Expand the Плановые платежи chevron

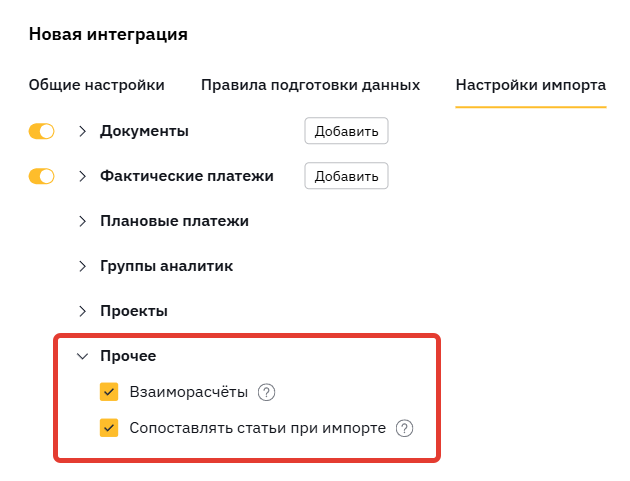[82, 221]
